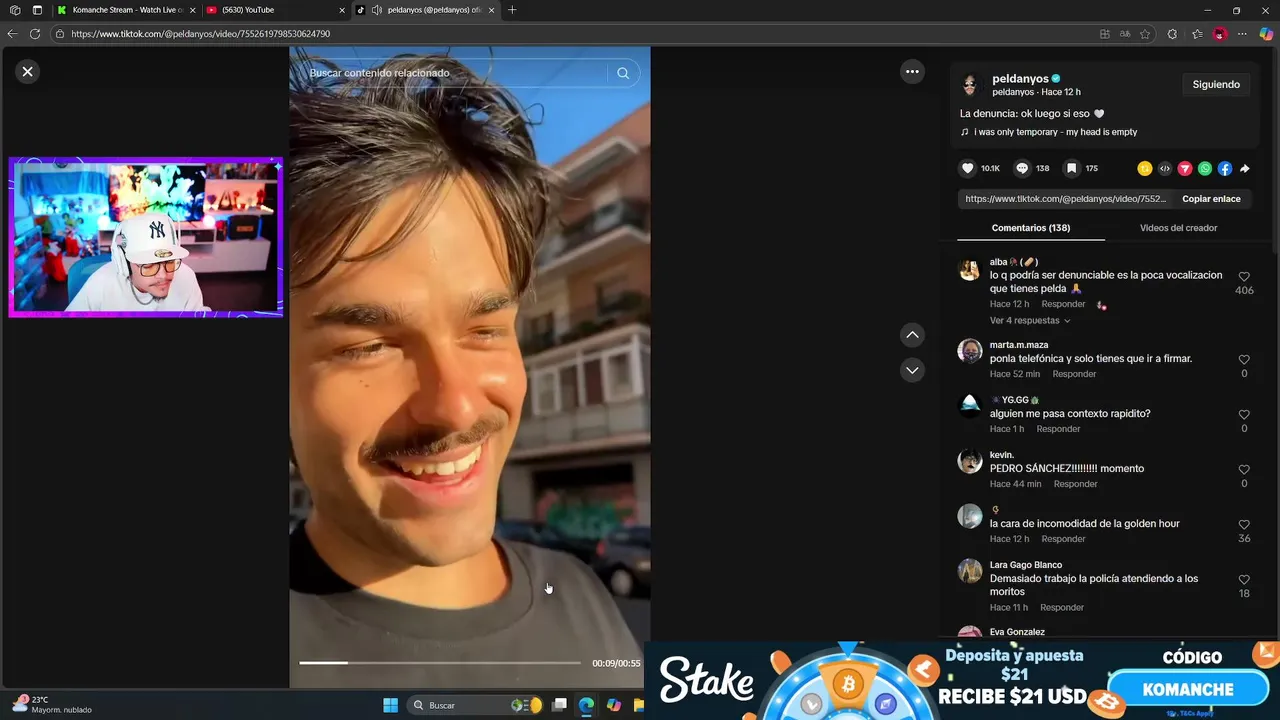The width and height of the screenshot is (1280, 720).
Task: Click the video progress bar
Action: click(x=439, y=662)
